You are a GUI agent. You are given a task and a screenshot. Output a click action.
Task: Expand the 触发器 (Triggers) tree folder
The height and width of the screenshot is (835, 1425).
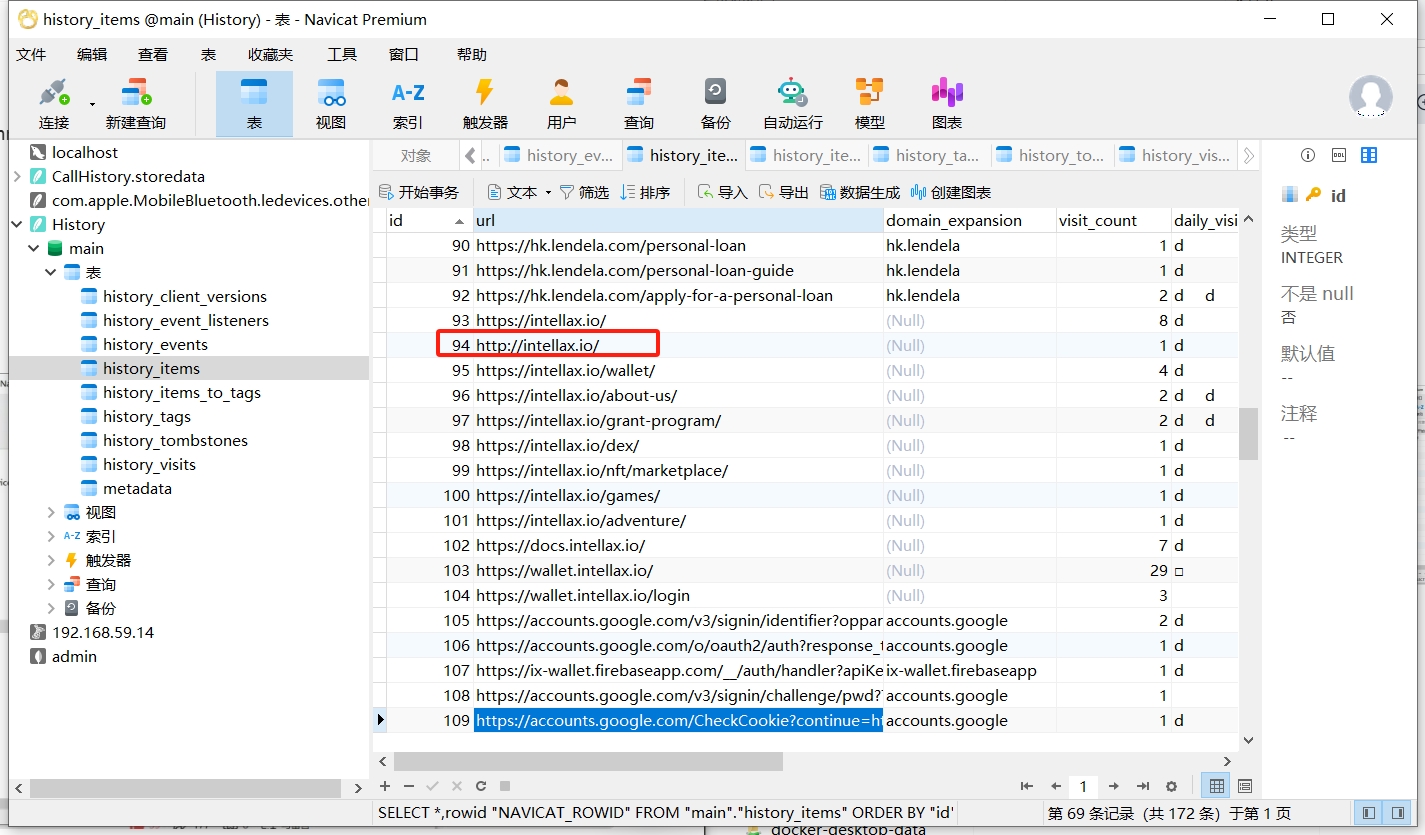point(51,560)
